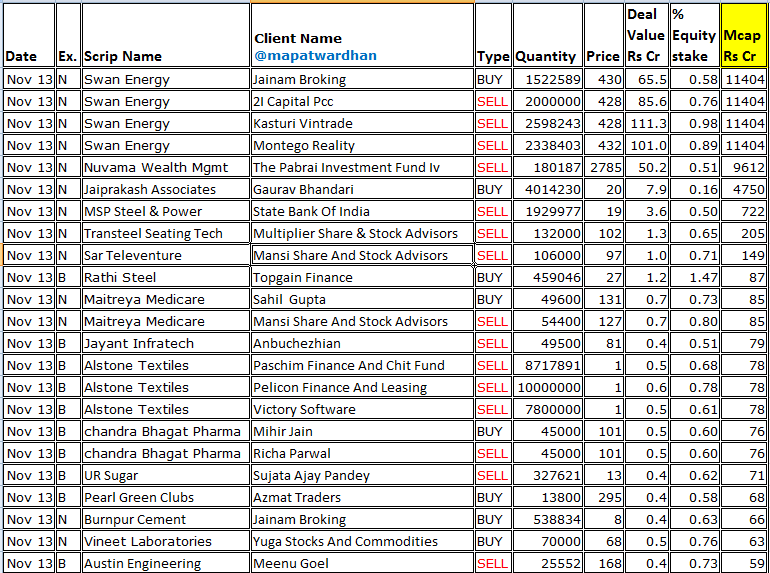The image size is (770, 573).
Task: Select the 'Price' header cell
Action: 603,35
